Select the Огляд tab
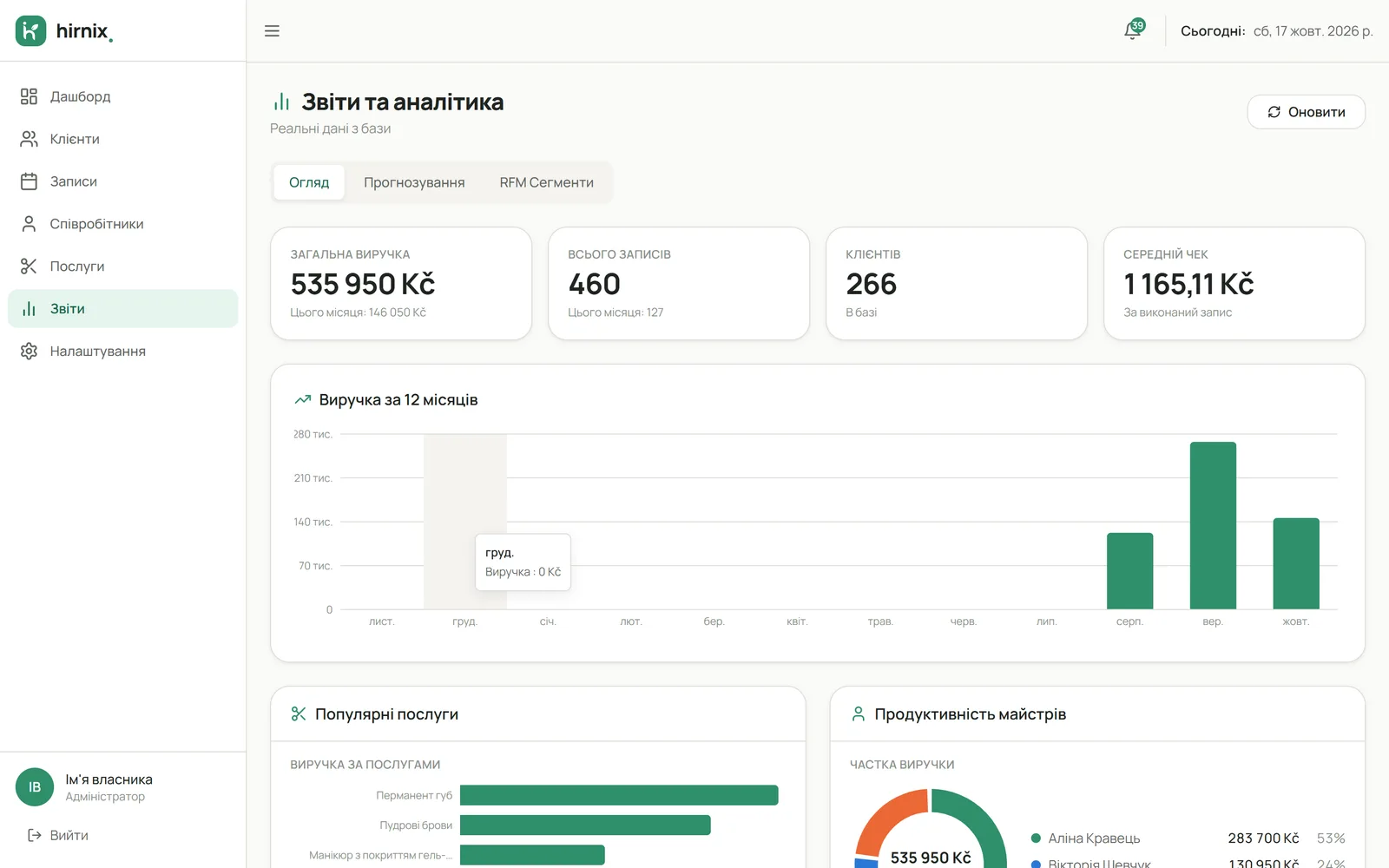This screenshot has width=1389, height=868. [x=309, y=182]
